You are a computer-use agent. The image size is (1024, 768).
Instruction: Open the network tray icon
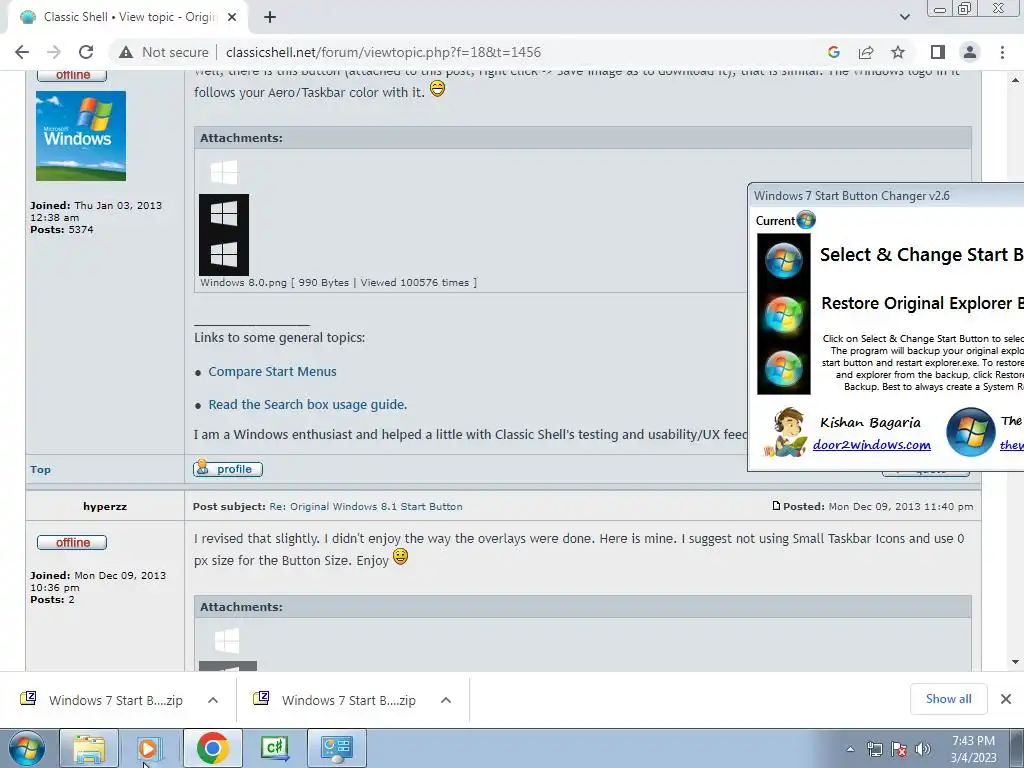point(874,749)
